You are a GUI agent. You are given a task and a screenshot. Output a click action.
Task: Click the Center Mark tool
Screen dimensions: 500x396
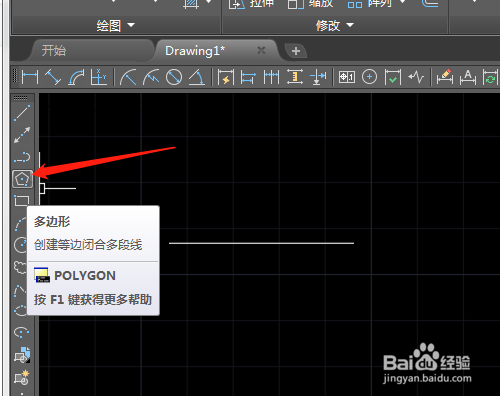pos(369,77)
